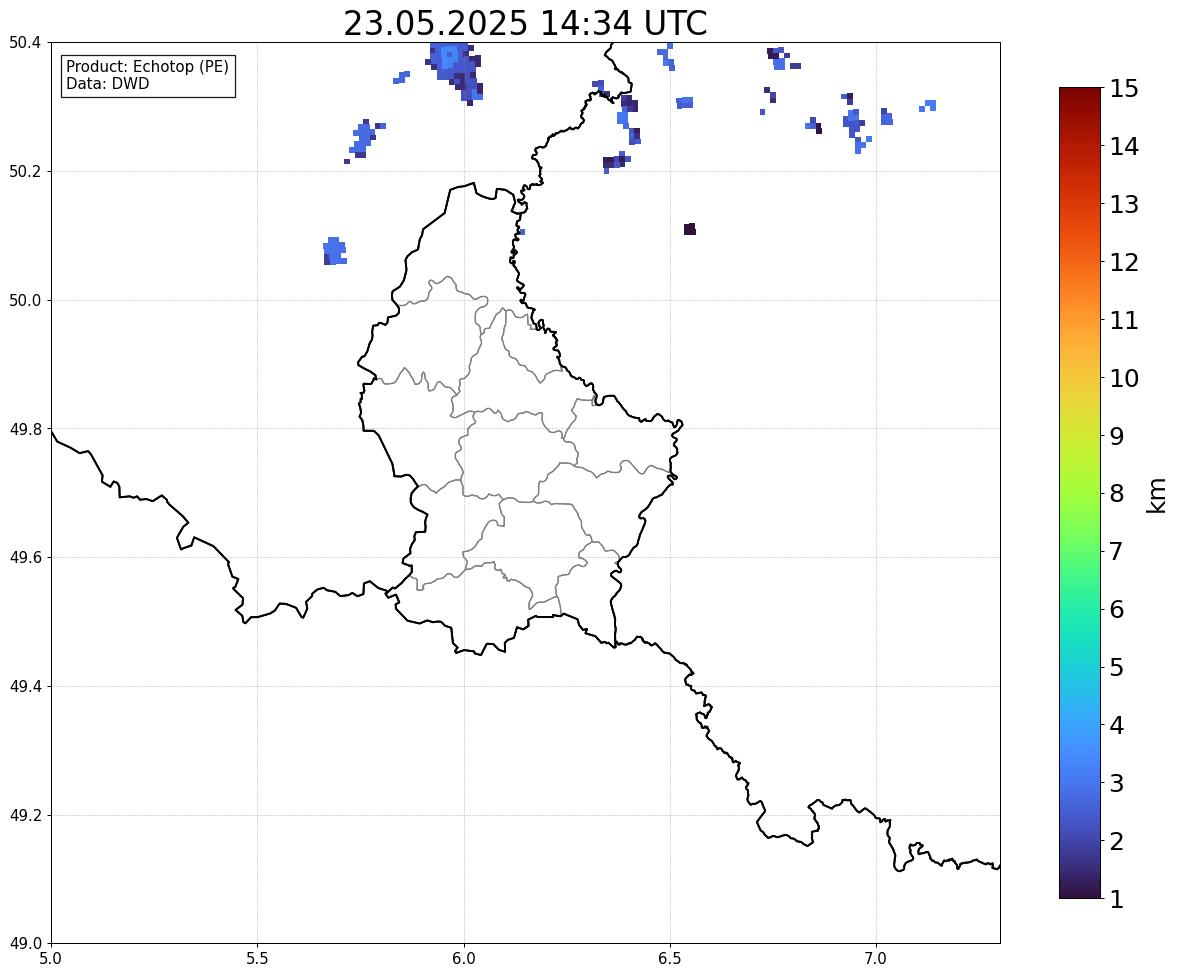The image size is (1178, 976).
Task: Click the "Product: Echotop (PE)" legend text
Action: [x=147, y=67]
